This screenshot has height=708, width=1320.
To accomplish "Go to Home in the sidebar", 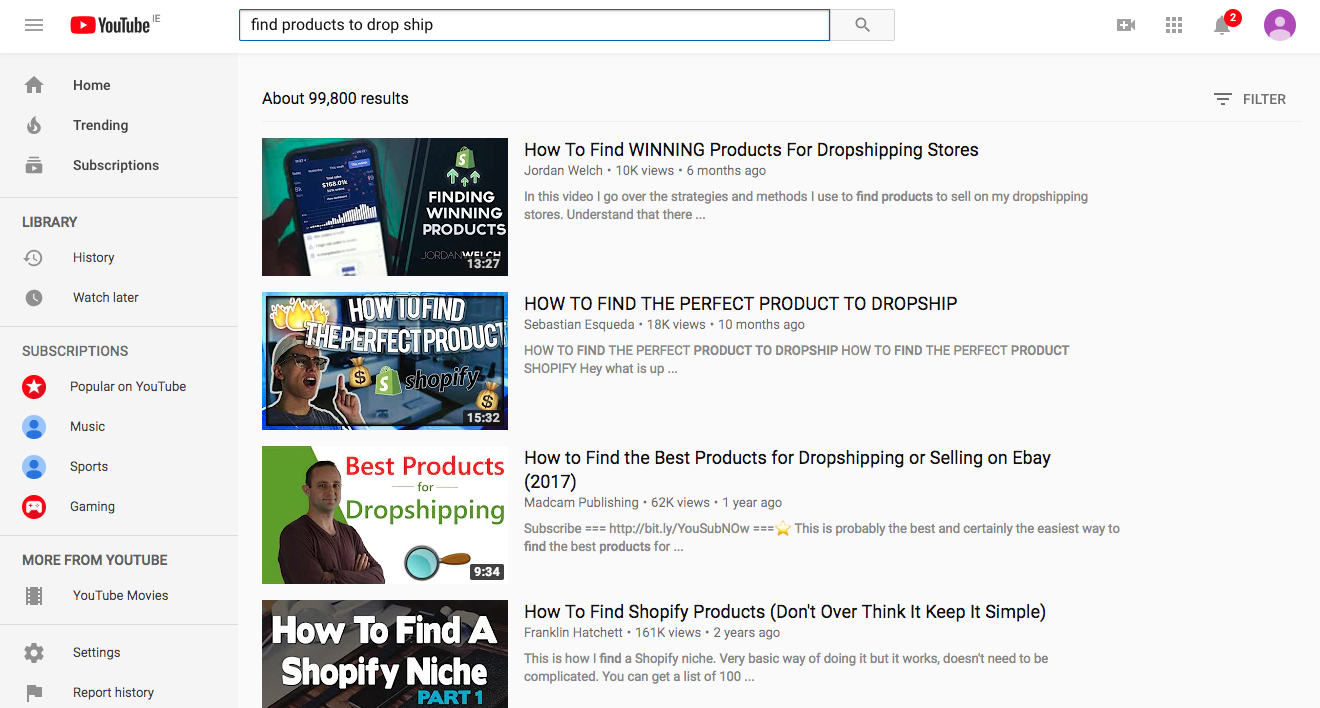I will [91, 85].
